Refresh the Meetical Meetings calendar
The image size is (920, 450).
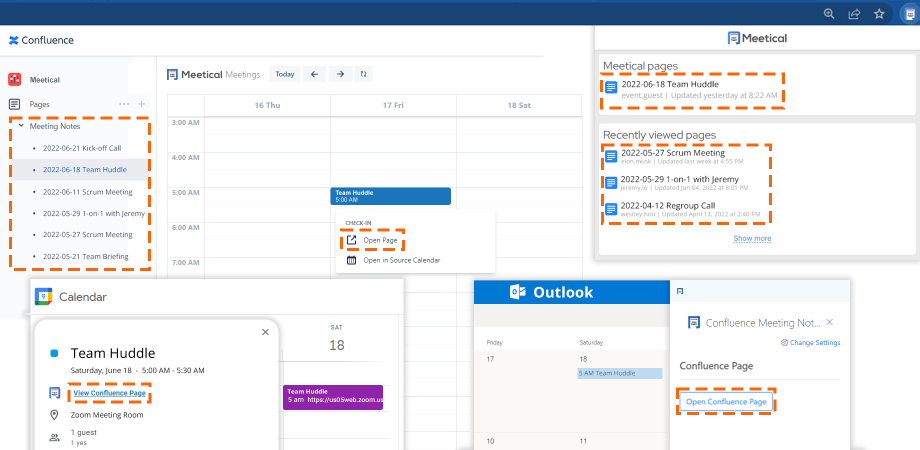pyautogui.click(x=364, y=74)
